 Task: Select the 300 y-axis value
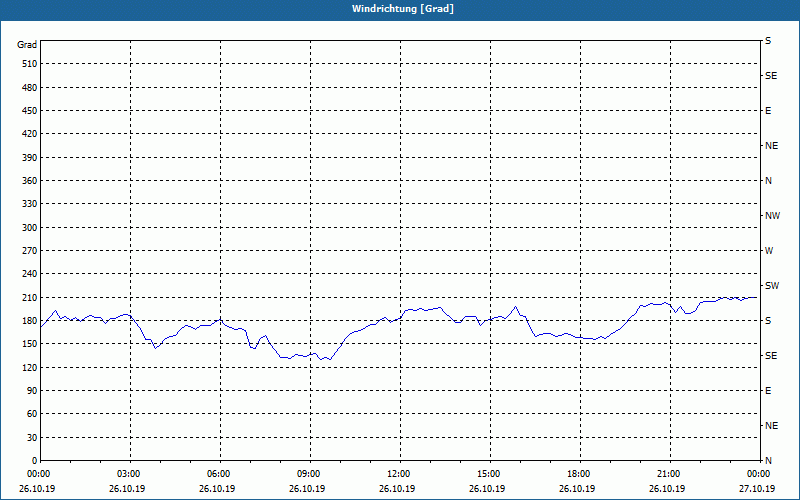(x=30, y=228)
